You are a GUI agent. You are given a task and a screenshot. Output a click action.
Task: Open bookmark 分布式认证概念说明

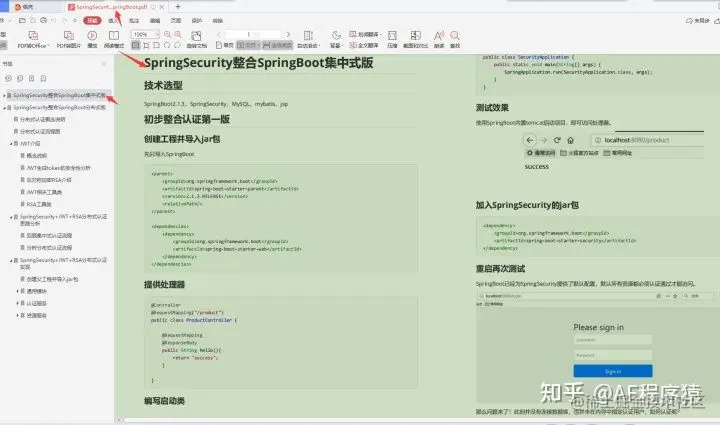point(43,119)
